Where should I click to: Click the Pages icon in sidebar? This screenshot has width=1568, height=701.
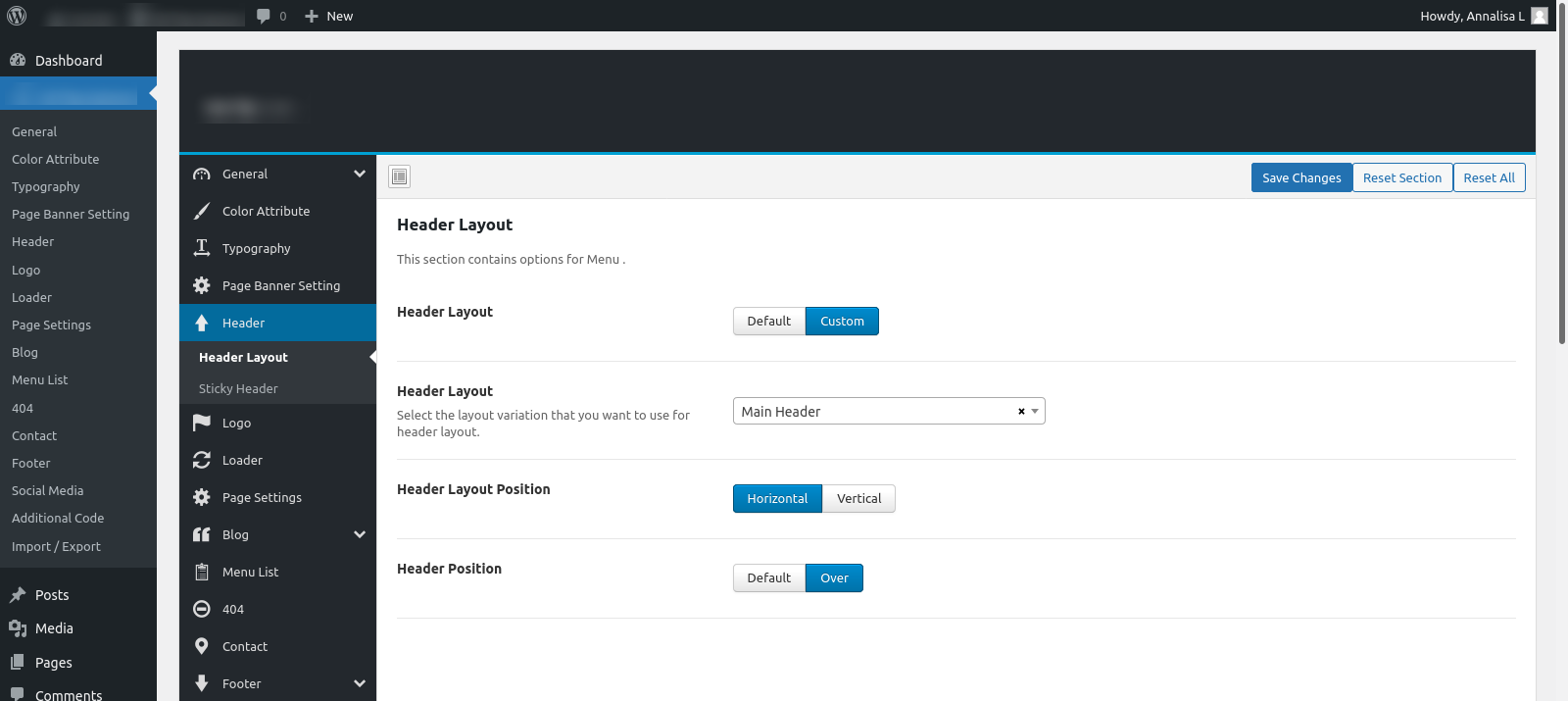tap(18, 663)
